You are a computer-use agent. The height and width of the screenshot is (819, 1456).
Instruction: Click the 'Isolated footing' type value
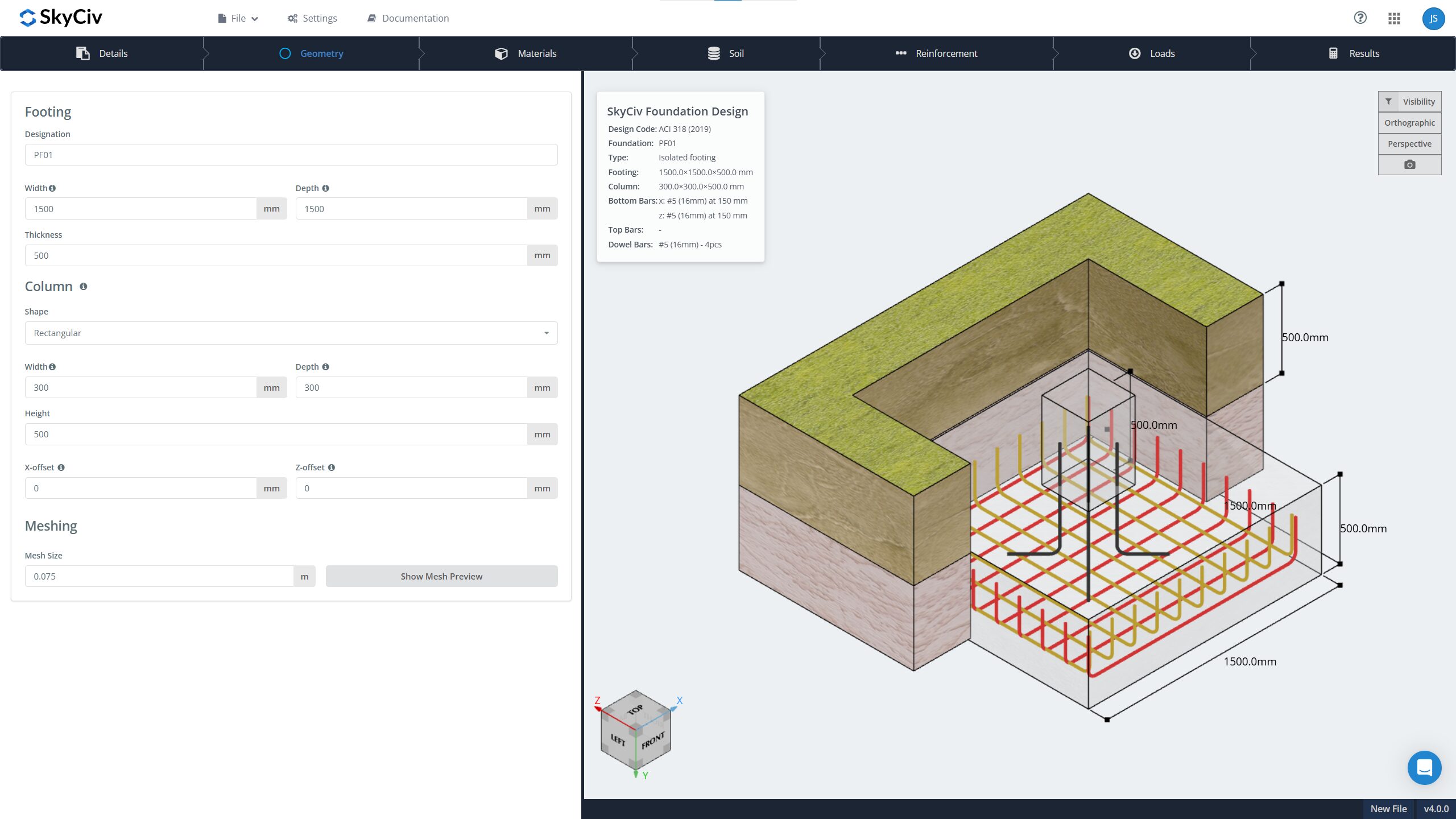pos(687,158)
